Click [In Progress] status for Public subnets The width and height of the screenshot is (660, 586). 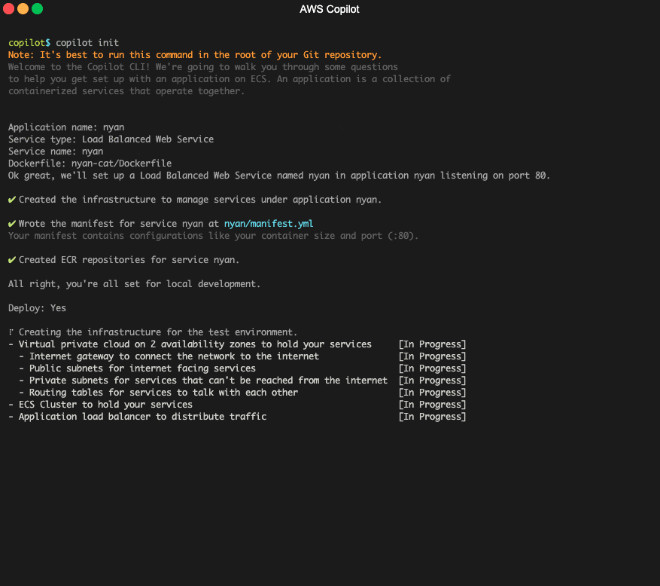tap(432, 368)
